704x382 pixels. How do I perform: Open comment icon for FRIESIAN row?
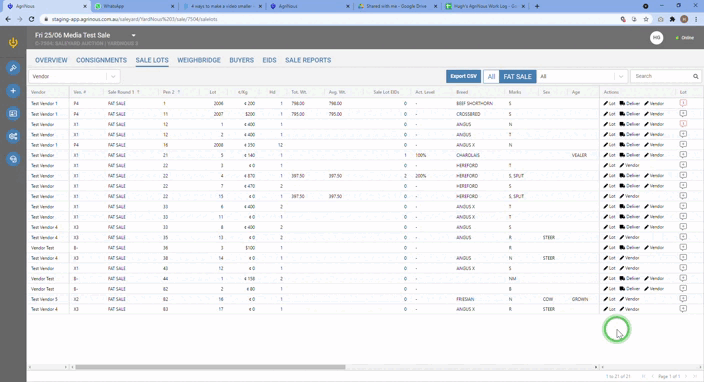683,299
